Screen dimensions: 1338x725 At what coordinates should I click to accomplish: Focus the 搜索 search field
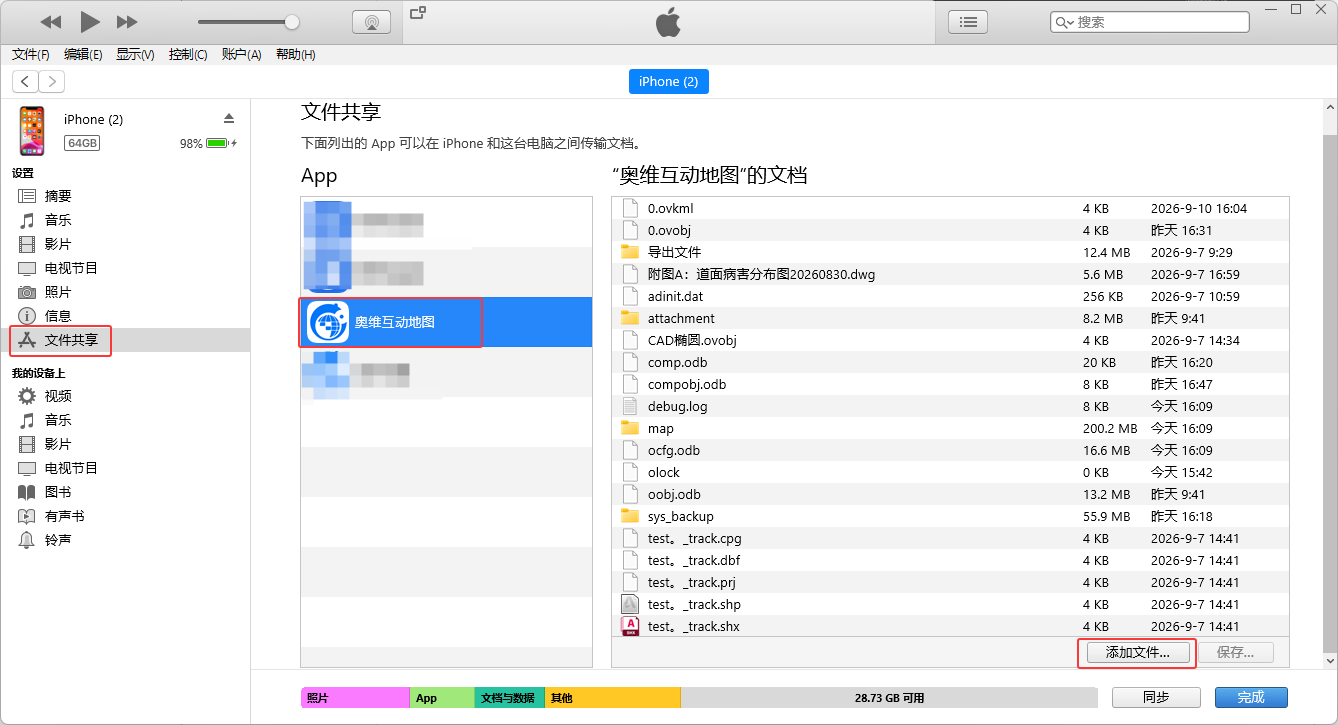coord(1149,22)
